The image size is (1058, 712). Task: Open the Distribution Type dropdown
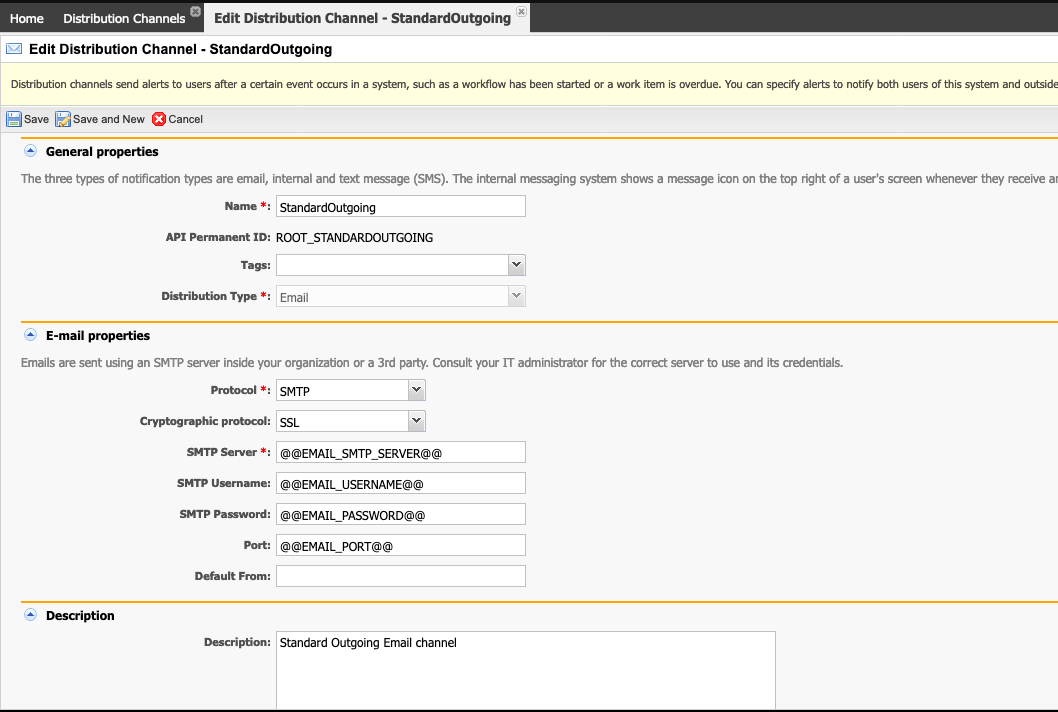(516, 296)
